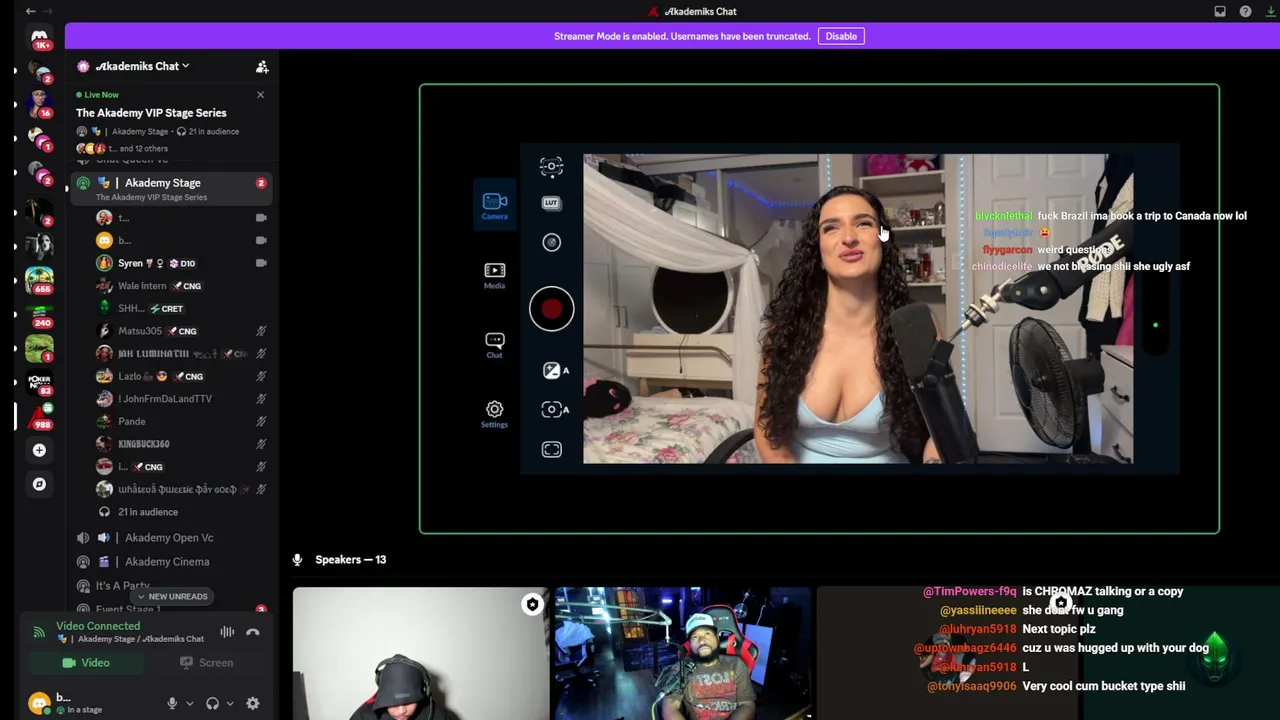Open the server with 655 notification badge
Screen dimensions: 1280x720
(x=39, y=279)
